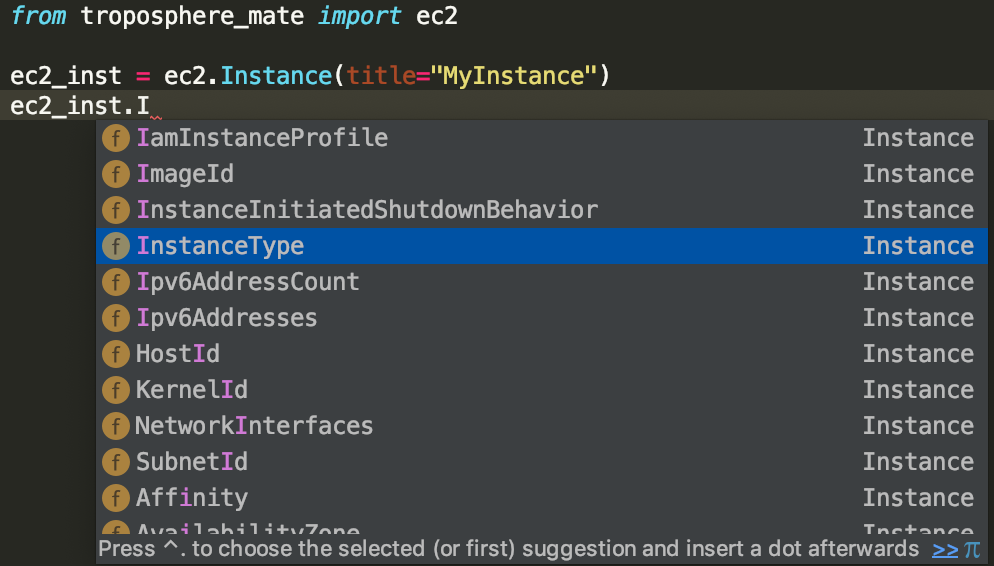
Task: Select the IamInstanceProfile completion suggestion
Action: pyautogui.click(x=262, y=138)
